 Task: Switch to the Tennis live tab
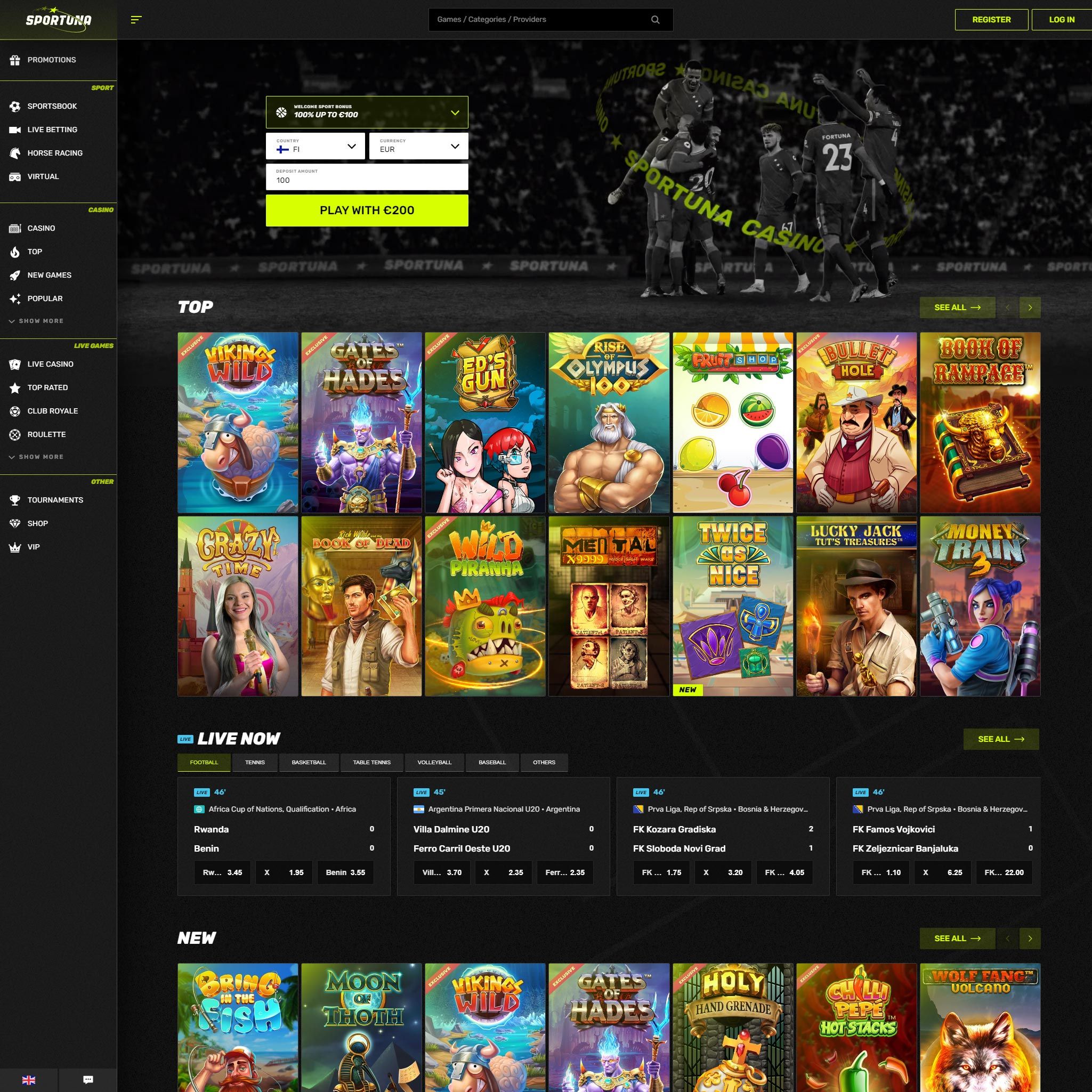point(255,763)
